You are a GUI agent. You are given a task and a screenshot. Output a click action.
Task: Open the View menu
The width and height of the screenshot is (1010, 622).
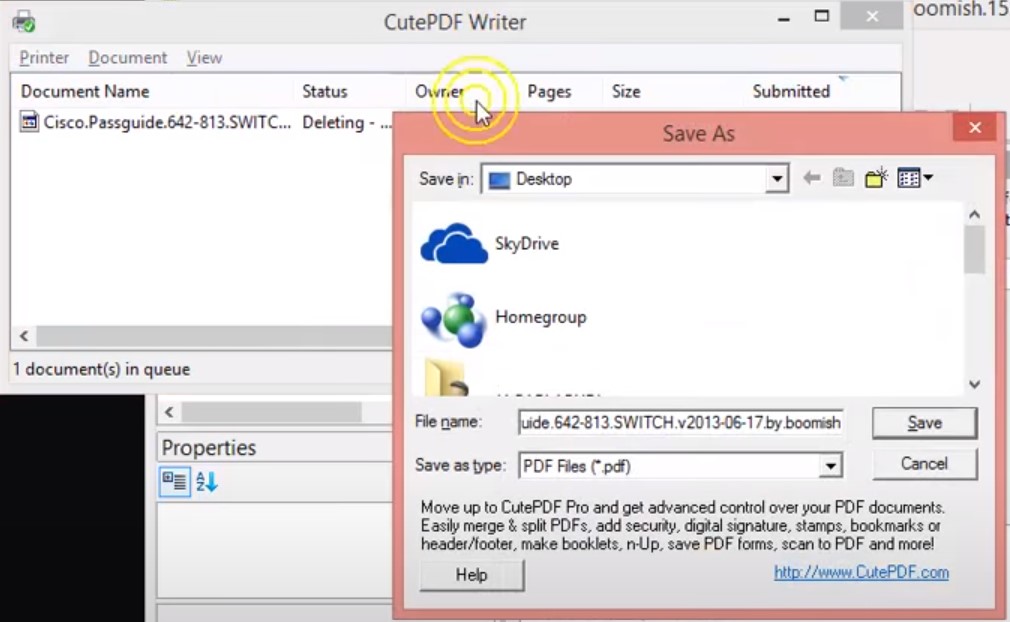(x=204, y=58)
